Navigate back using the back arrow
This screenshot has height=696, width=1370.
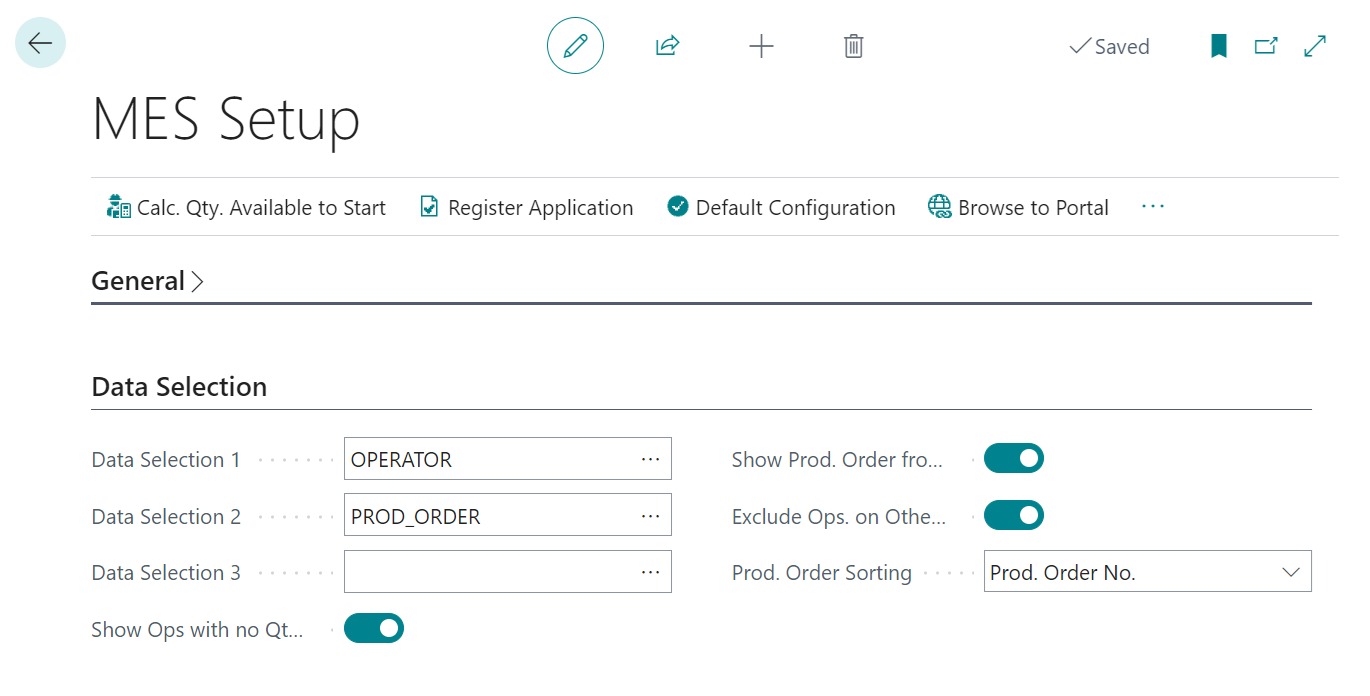pyautogui.click(x=39, y=42)
